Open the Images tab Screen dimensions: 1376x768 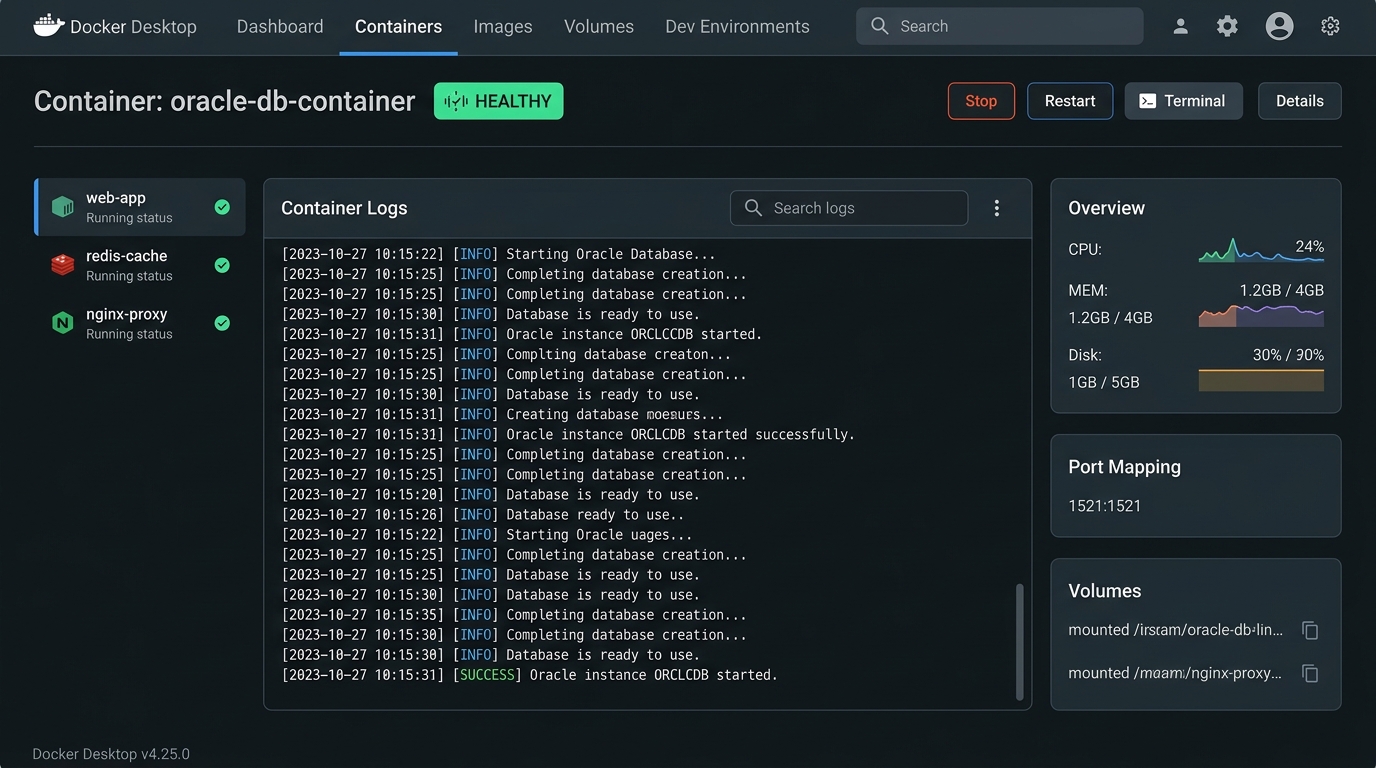point(503,27)
